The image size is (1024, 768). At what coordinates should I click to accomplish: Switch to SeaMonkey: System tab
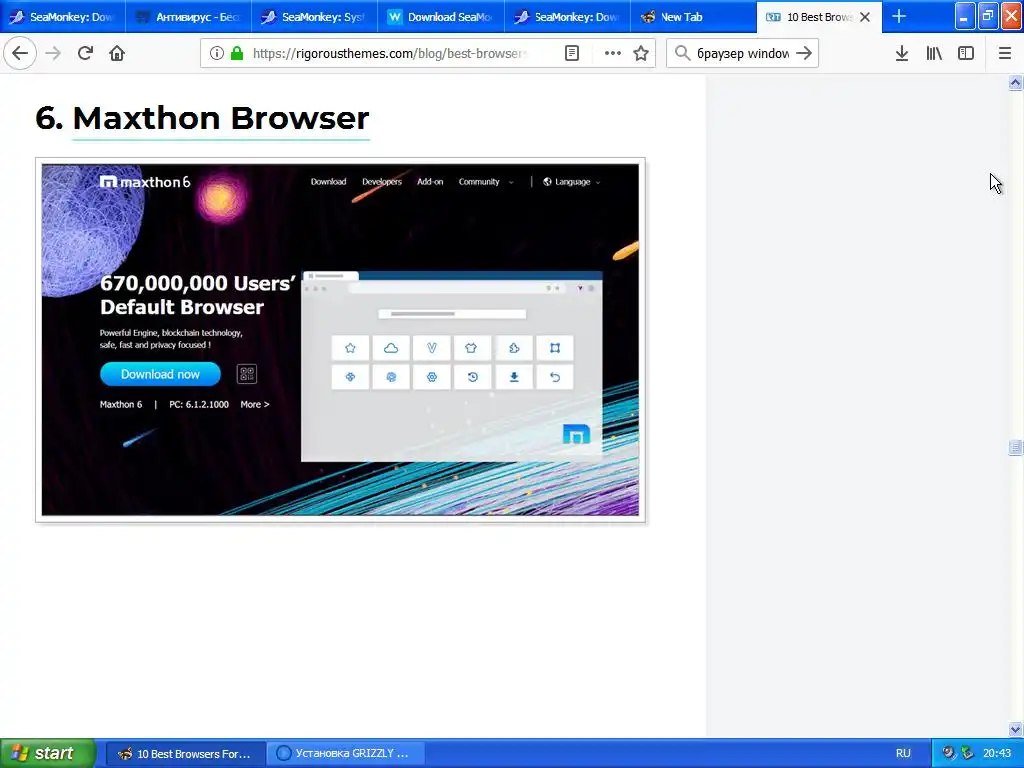click(x=315, y=17)
